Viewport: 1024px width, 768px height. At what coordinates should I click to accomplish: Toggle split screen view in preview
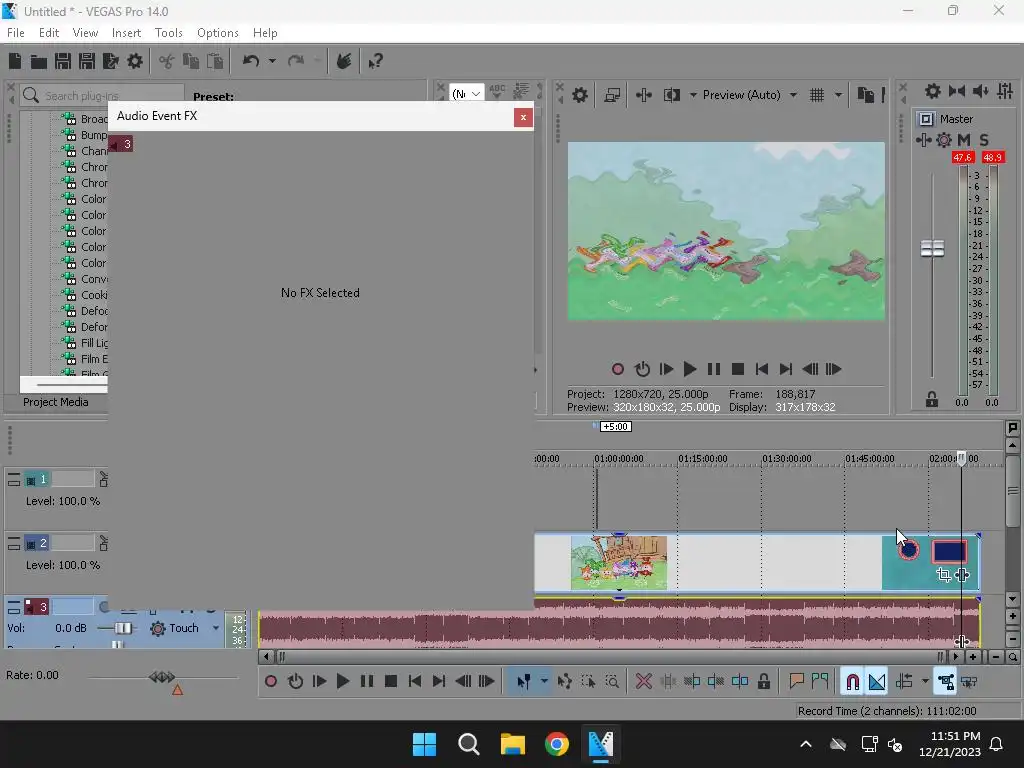tap(672, 95)
